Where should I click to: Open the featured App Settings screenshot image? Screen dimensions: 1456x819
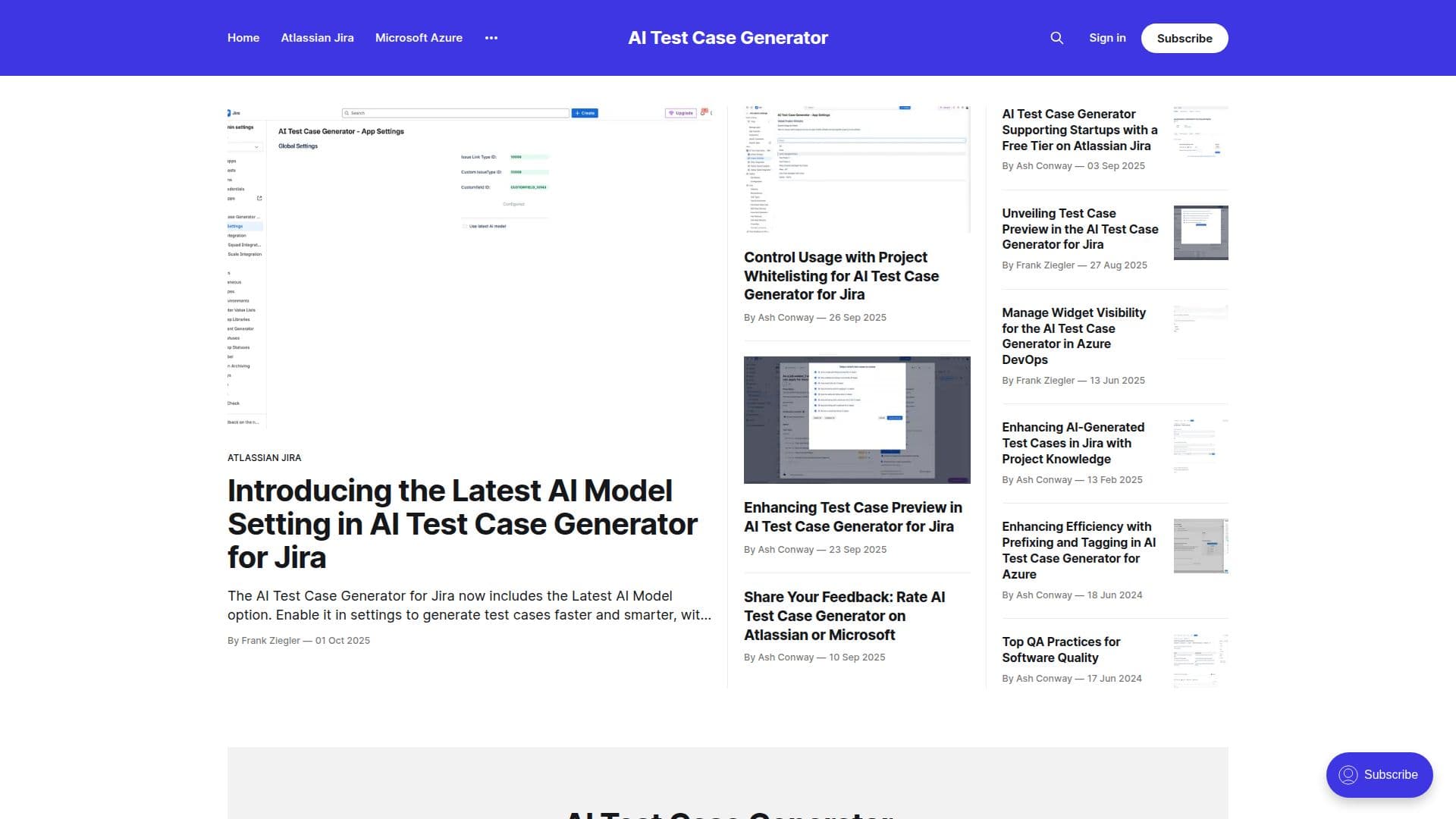(x=470, y=268)
